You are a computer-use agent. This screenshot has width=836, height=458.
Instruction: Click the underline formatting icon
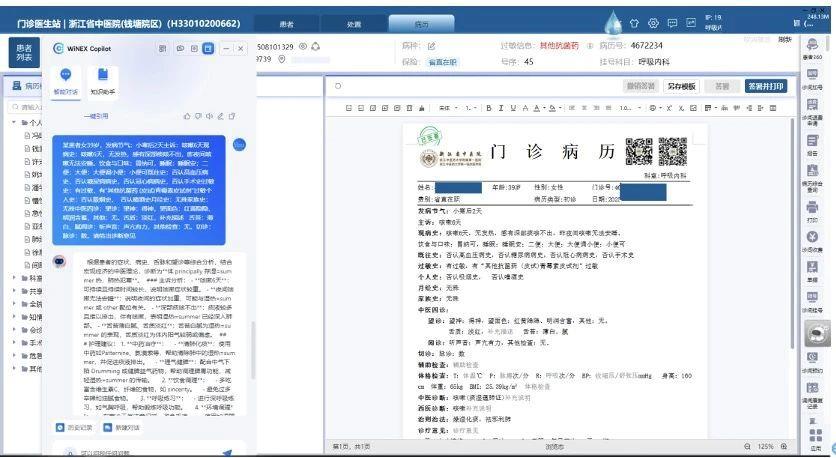coord(513,108)
